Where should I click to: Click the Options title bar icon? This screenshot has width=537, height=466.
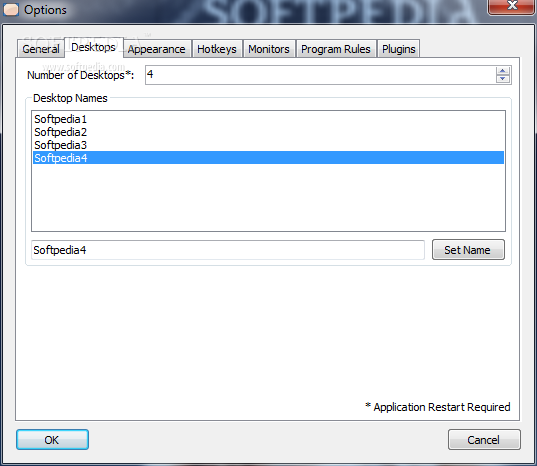11,10
